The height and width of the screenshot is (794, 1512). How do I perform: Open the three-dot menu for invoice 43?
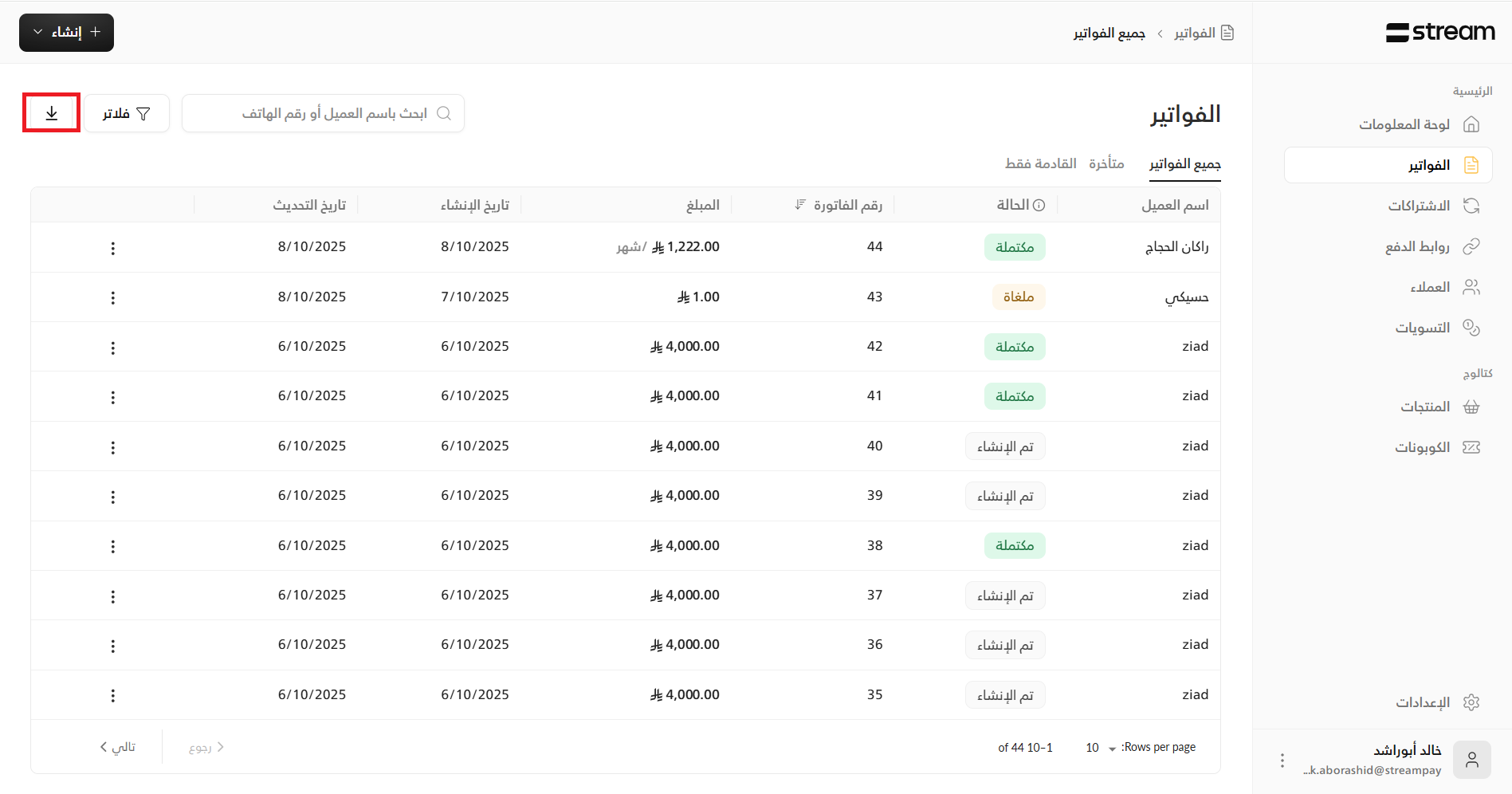[113, 297]
